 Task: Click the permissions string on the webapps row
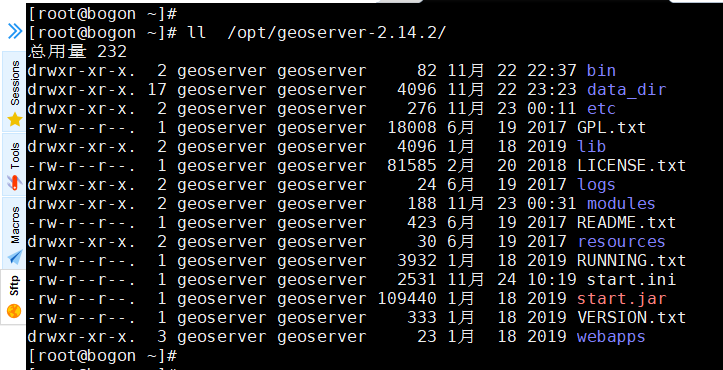[x=82, y=337]
